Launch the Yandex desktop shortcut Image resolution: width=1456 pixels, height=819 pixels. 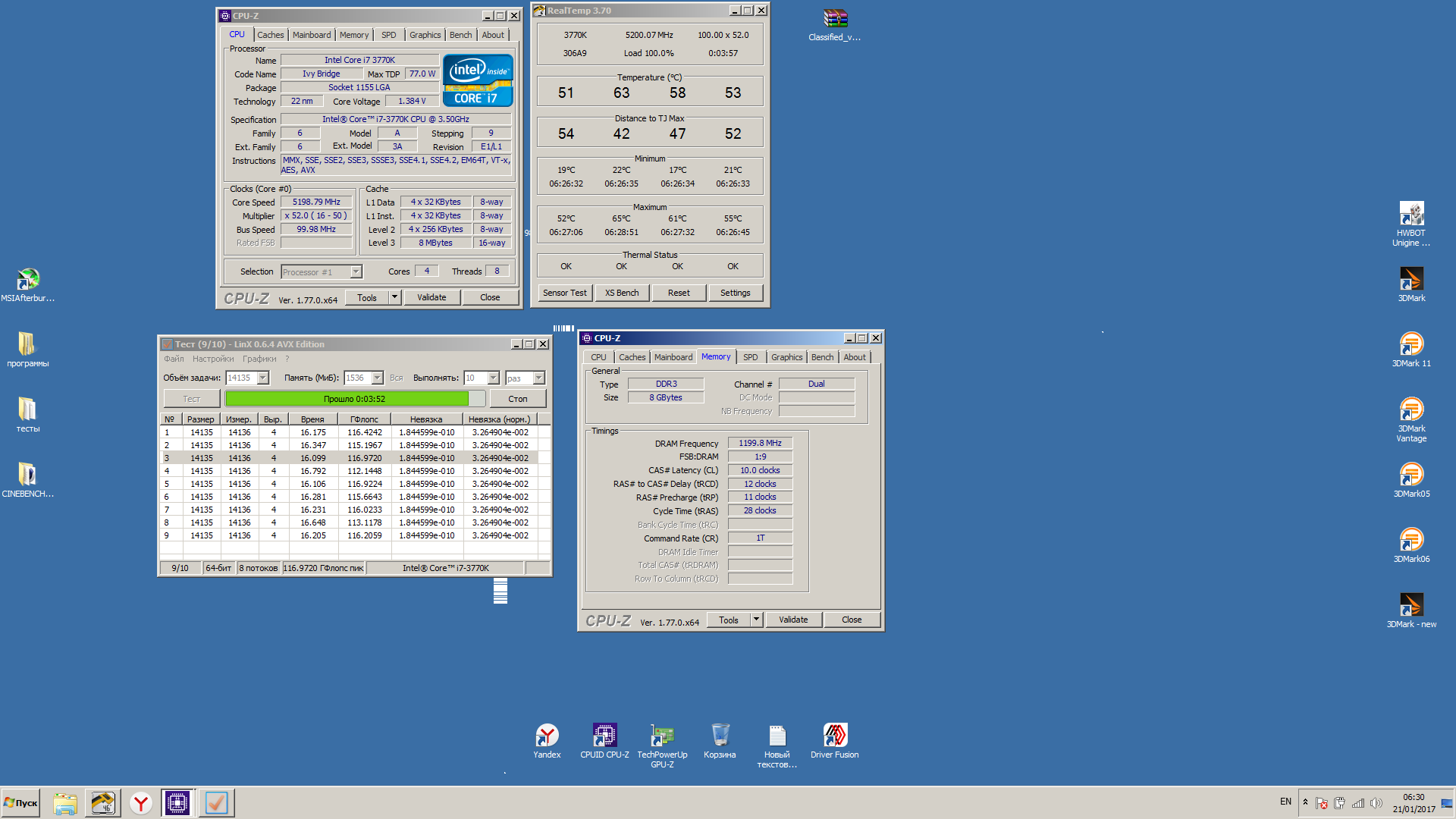point(547,740)
